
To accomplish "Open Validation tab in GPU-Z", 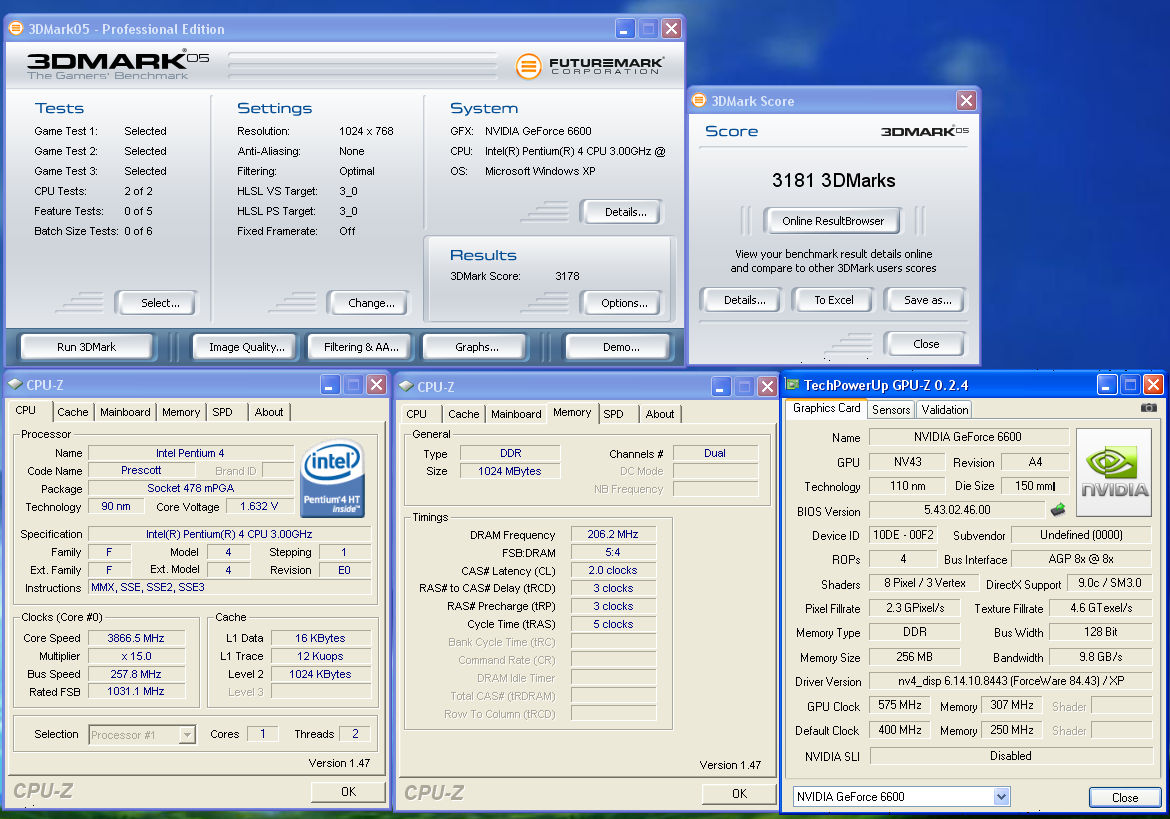I will coord(945,410).
